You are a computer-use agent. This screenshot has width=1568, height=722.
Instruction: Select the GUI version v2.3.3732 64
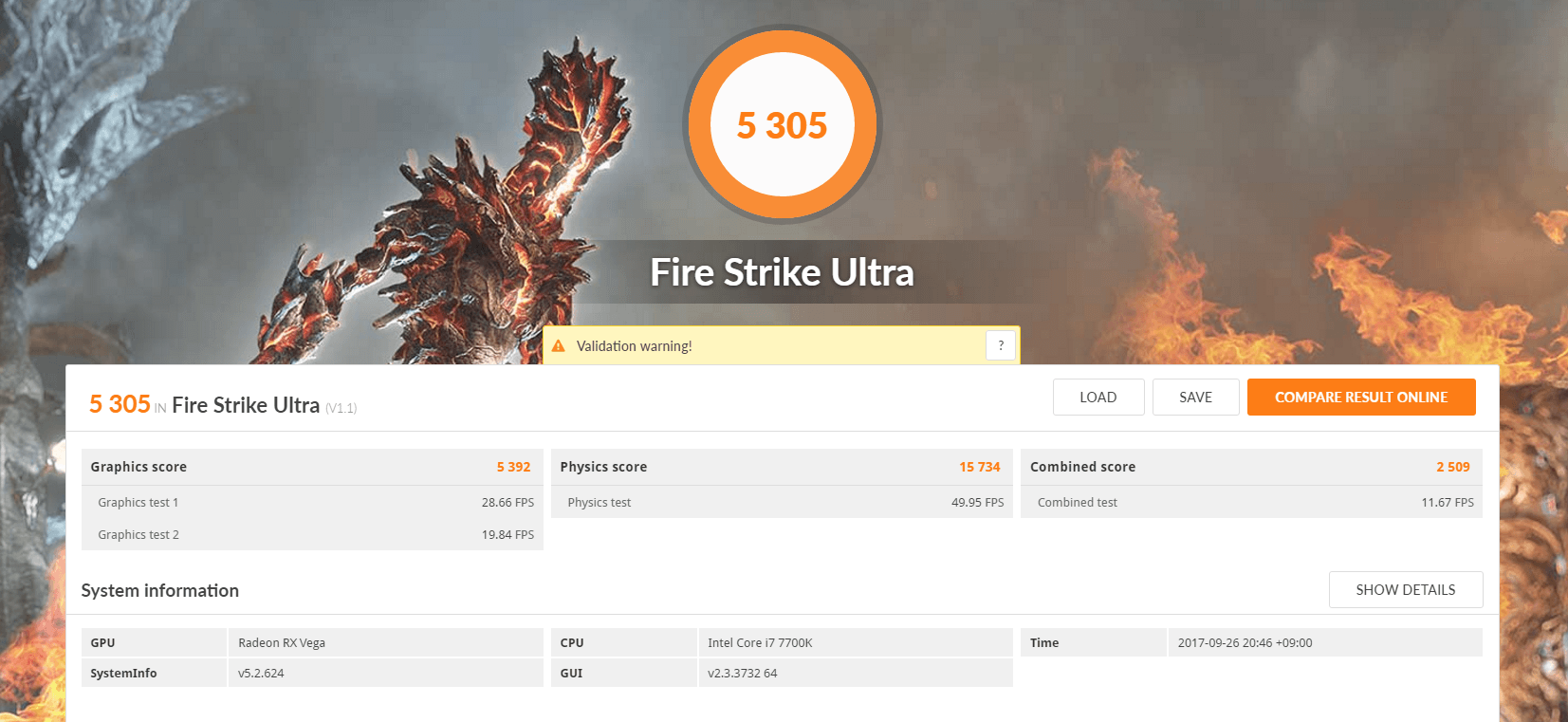coord(742,673)
